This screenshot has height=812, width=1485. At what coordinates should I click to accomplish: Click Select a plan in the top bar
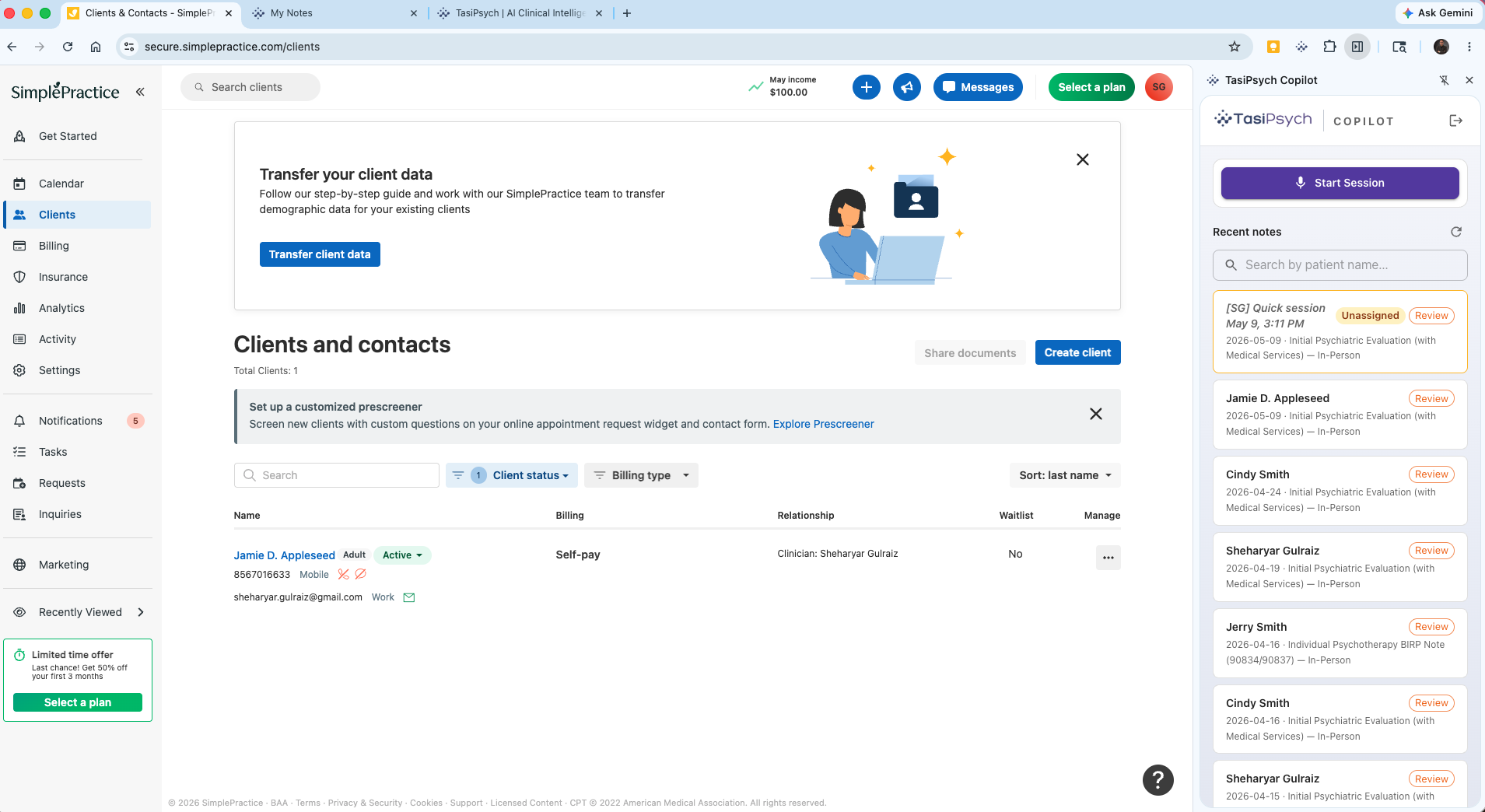click(1092, 87)
